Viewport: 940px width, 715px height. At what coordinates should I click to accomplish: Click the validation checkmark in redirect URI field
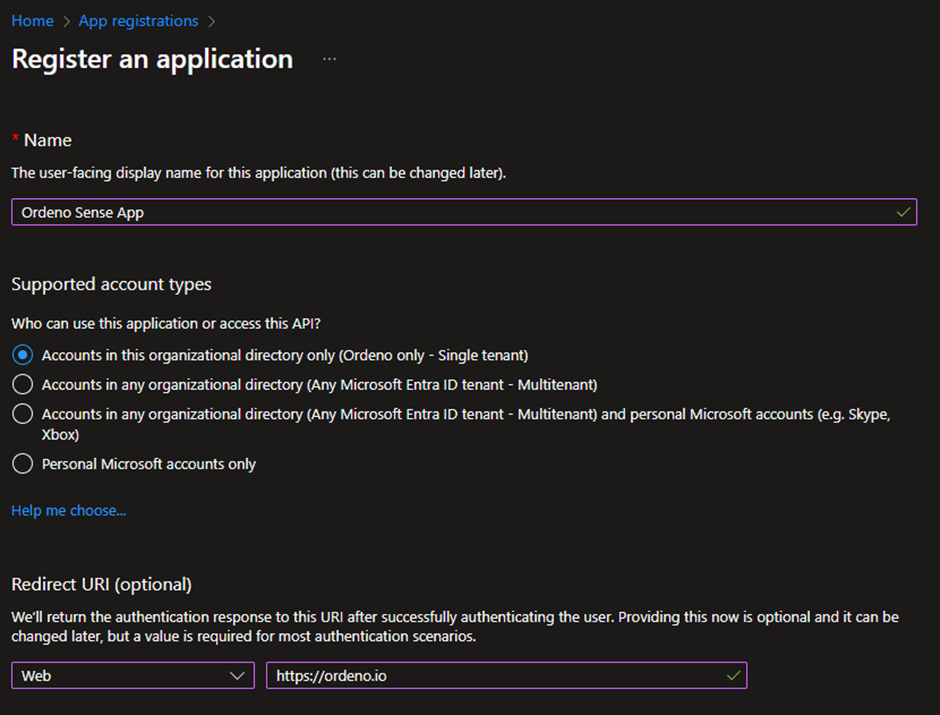pyautogui.click(x=733, y=675)
